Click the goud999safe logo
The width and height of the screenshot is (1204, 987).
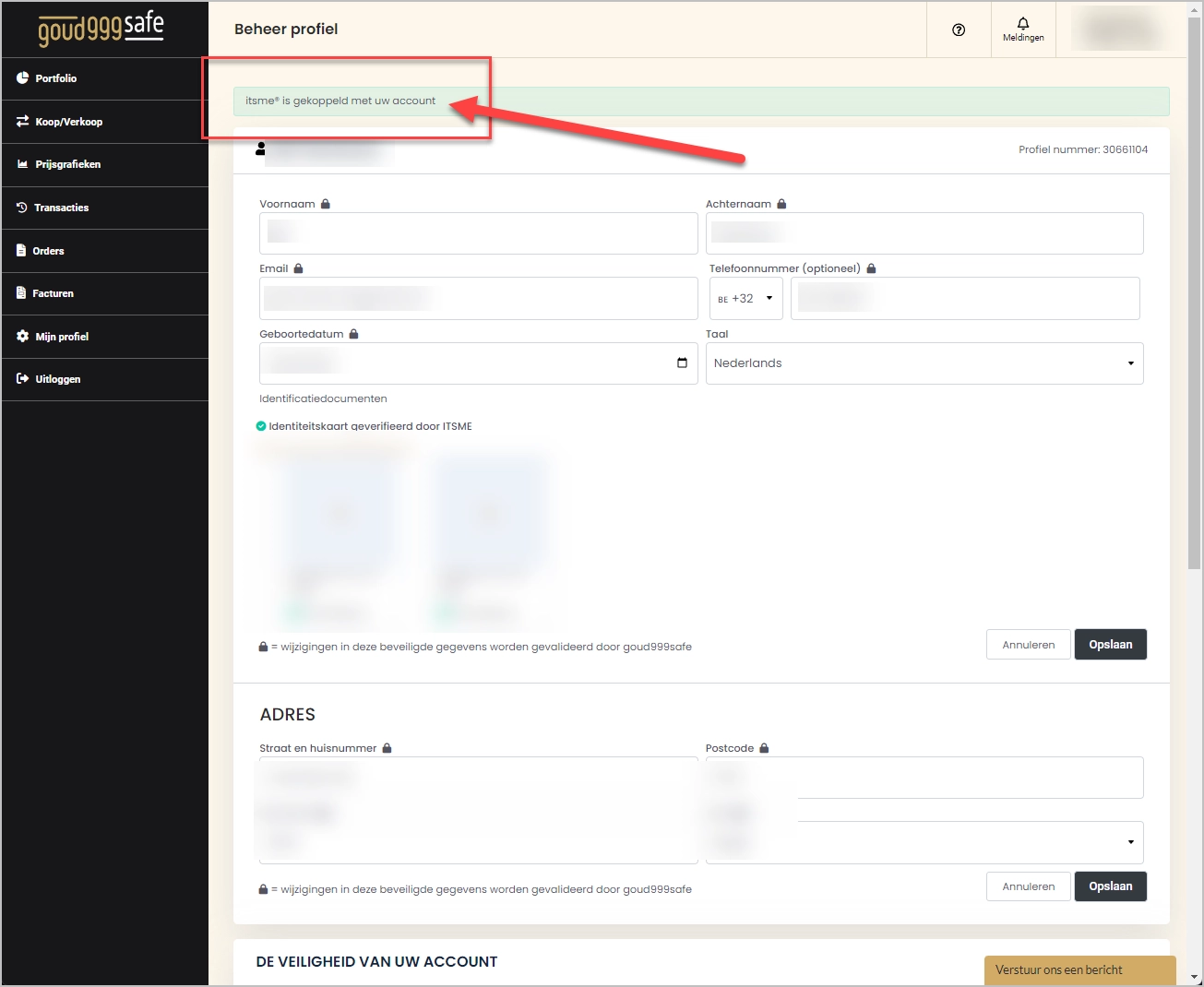click(x=101, y=29)
